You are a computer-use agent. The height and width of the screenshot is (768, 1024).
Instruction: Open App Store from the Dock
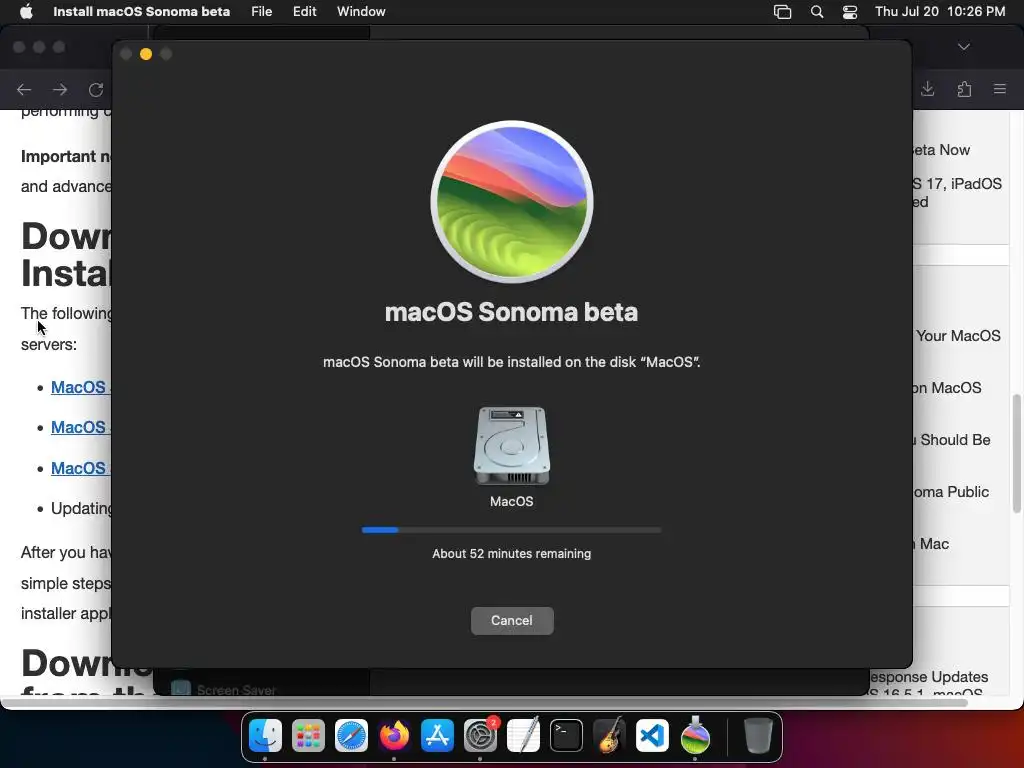pos(438,736)
